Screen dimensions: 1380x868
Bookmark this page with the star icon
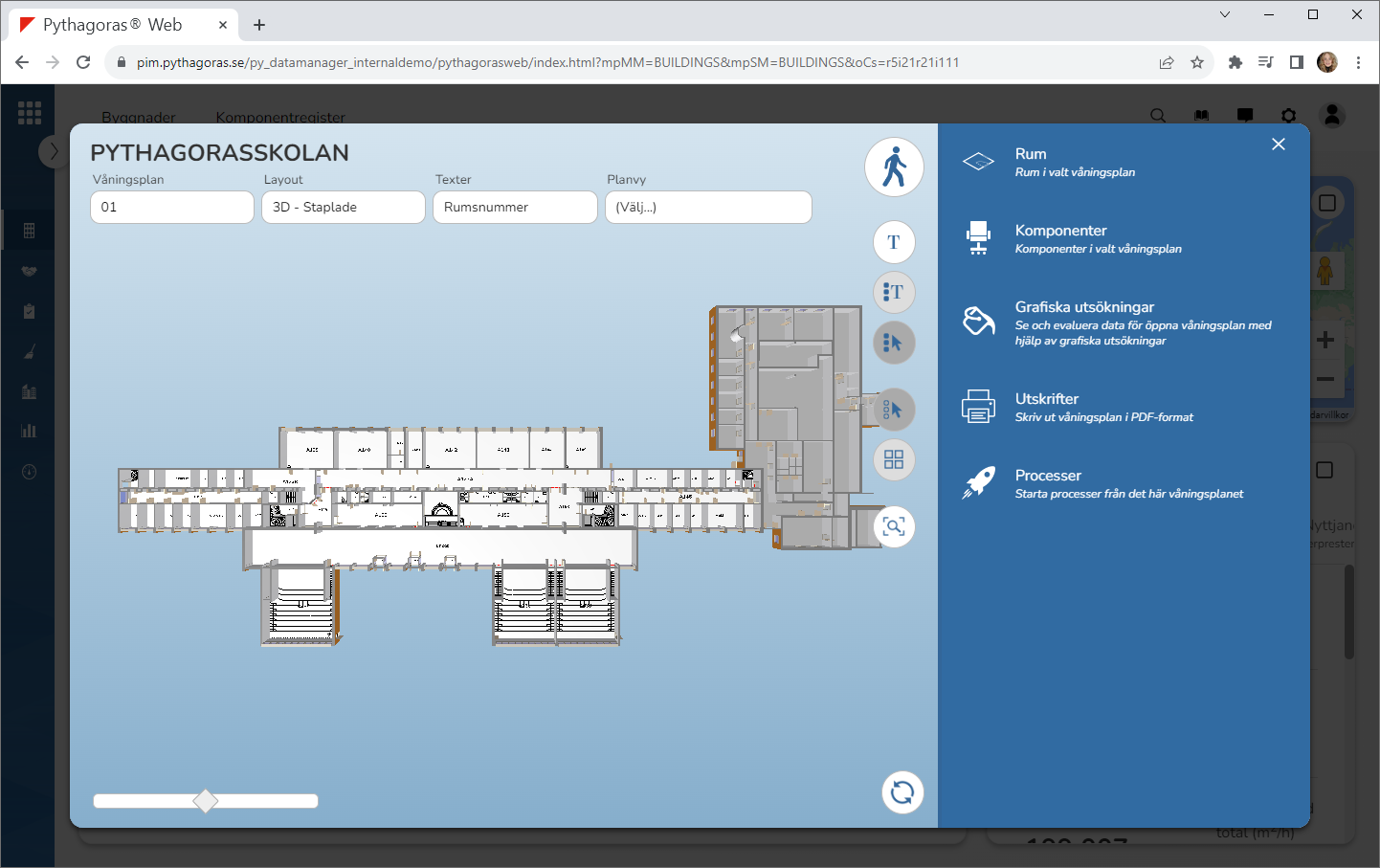(1197, 62)
